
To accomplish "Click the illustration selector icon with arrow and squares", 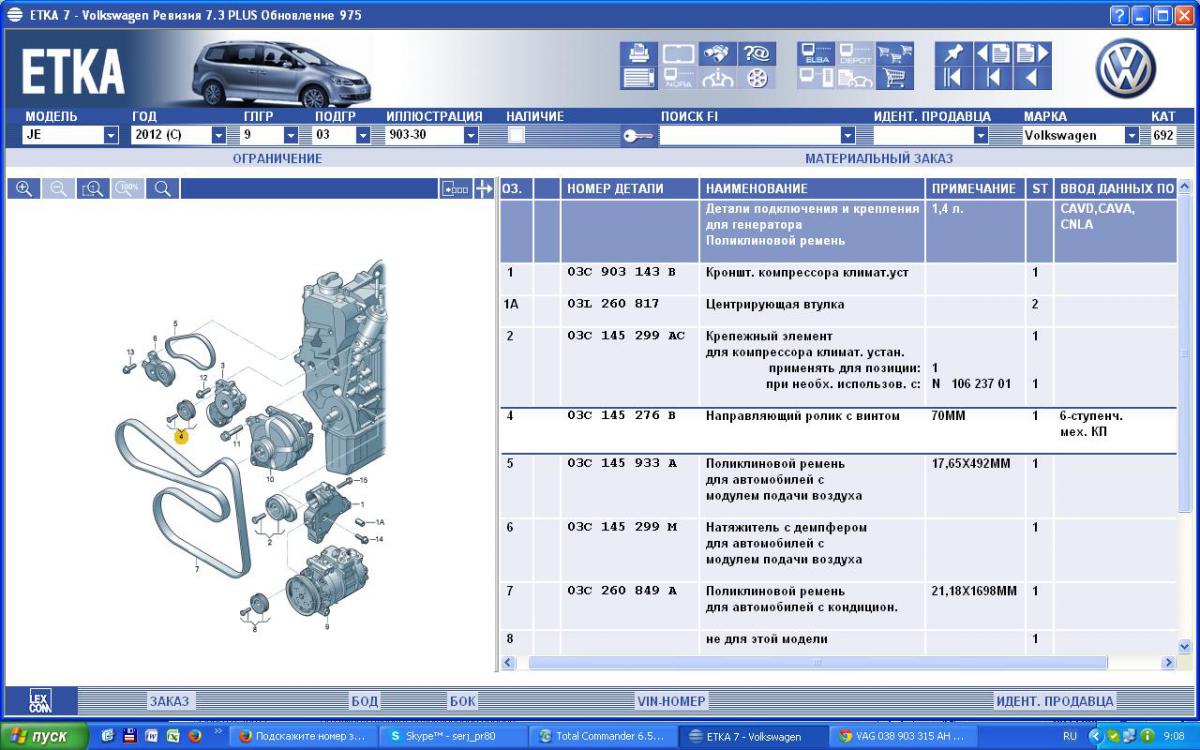I will (455, 188).
